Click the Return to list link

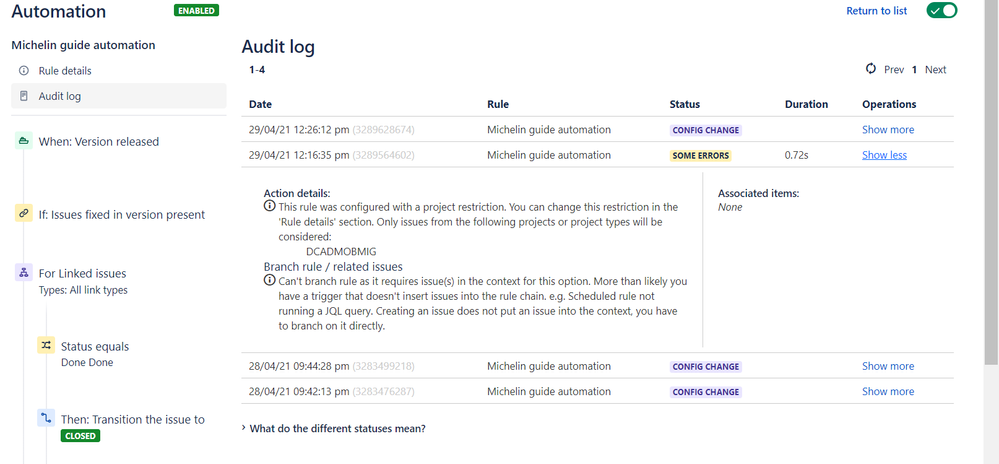(x=877, y=11)
